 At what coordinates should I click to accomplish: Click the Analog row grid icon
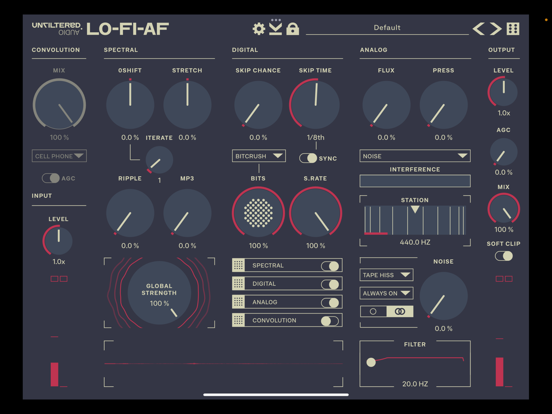pyautogui.click(x=238, y=302)
